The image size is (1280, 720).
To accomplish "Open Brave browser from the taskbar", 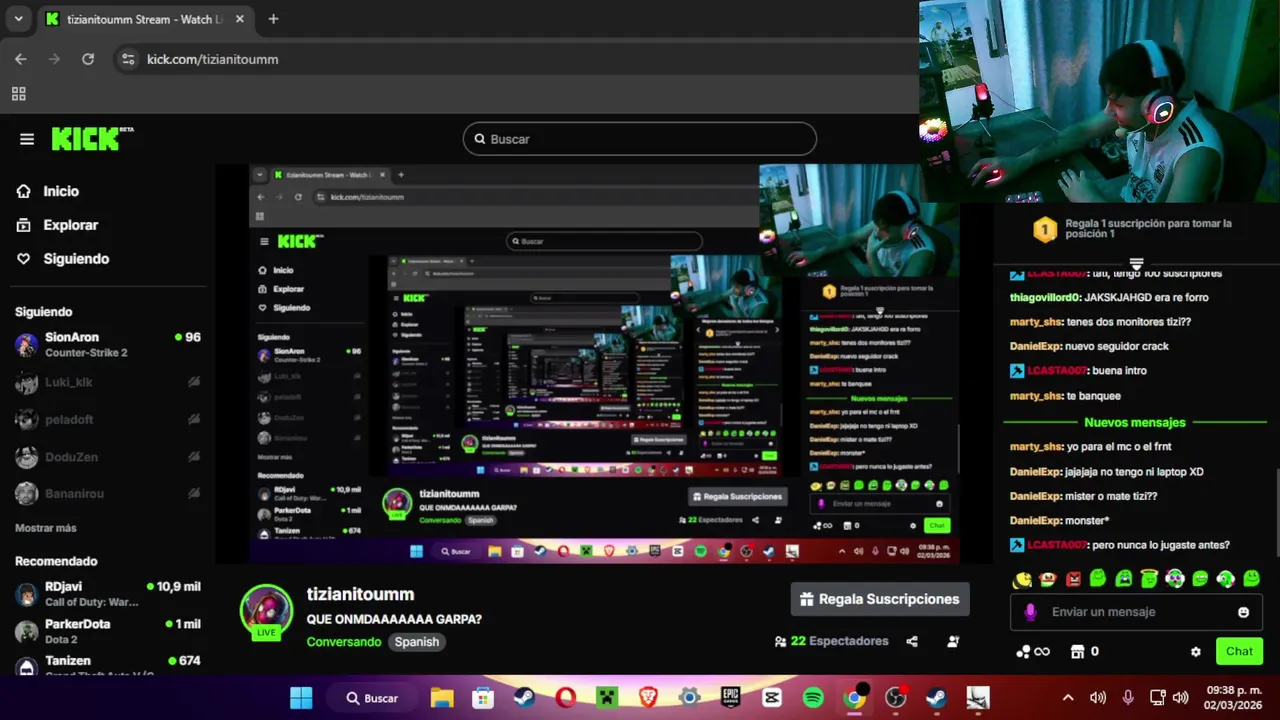I will coord(648,698).
